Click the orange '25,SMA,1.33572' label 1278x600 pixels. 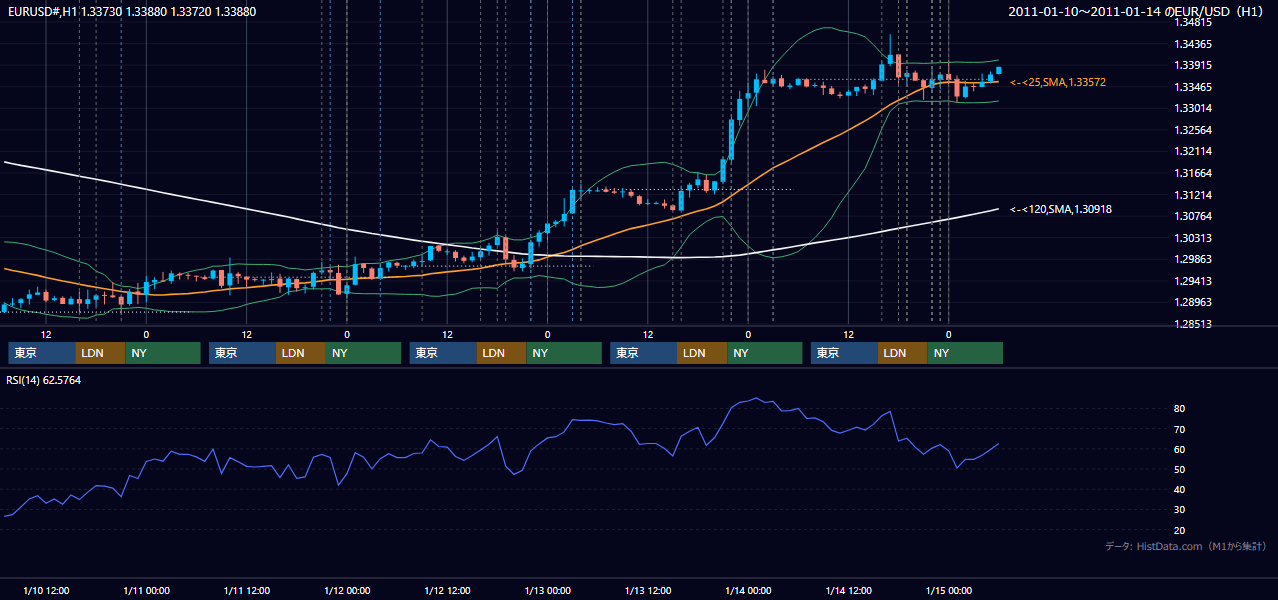pos(1058,82)
